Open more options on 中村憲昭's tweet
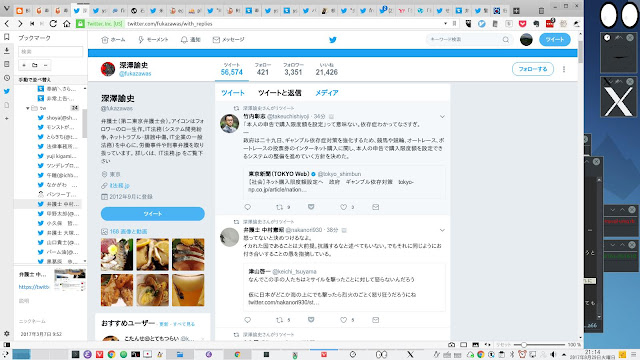Screen dimensions: 640x360 [442, 230]
